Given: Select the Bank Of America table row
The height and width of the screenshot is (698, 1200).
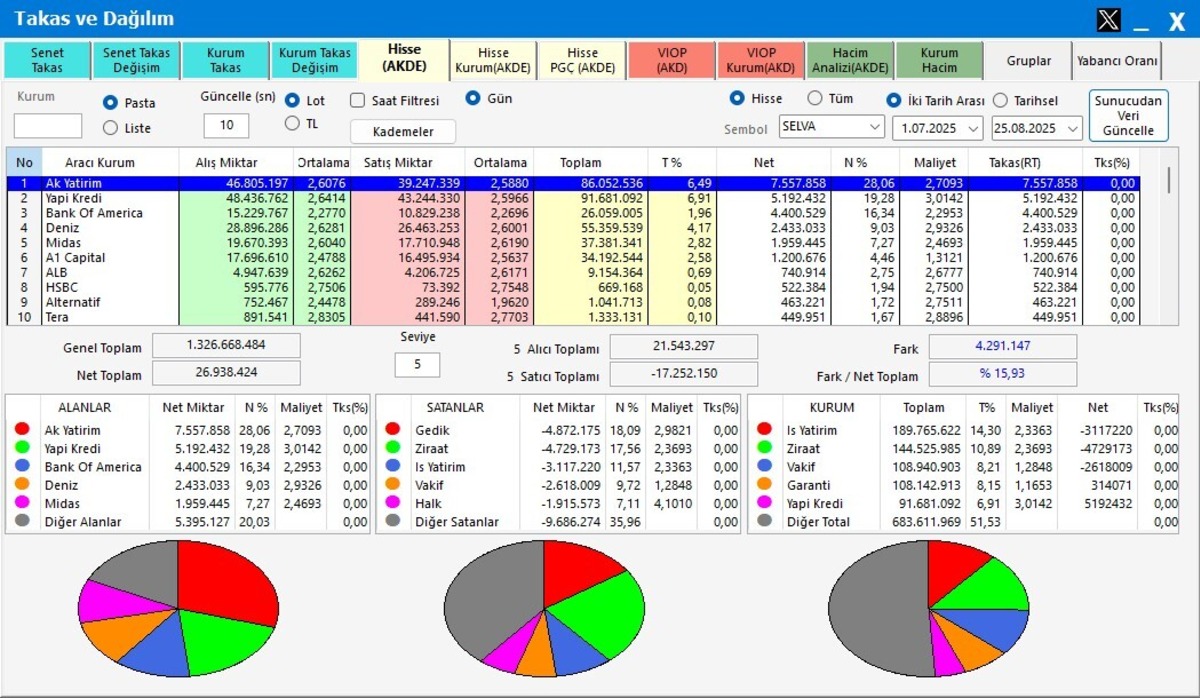Looking at the screenshot, I should pyautogui.click(x=574, y=213).
